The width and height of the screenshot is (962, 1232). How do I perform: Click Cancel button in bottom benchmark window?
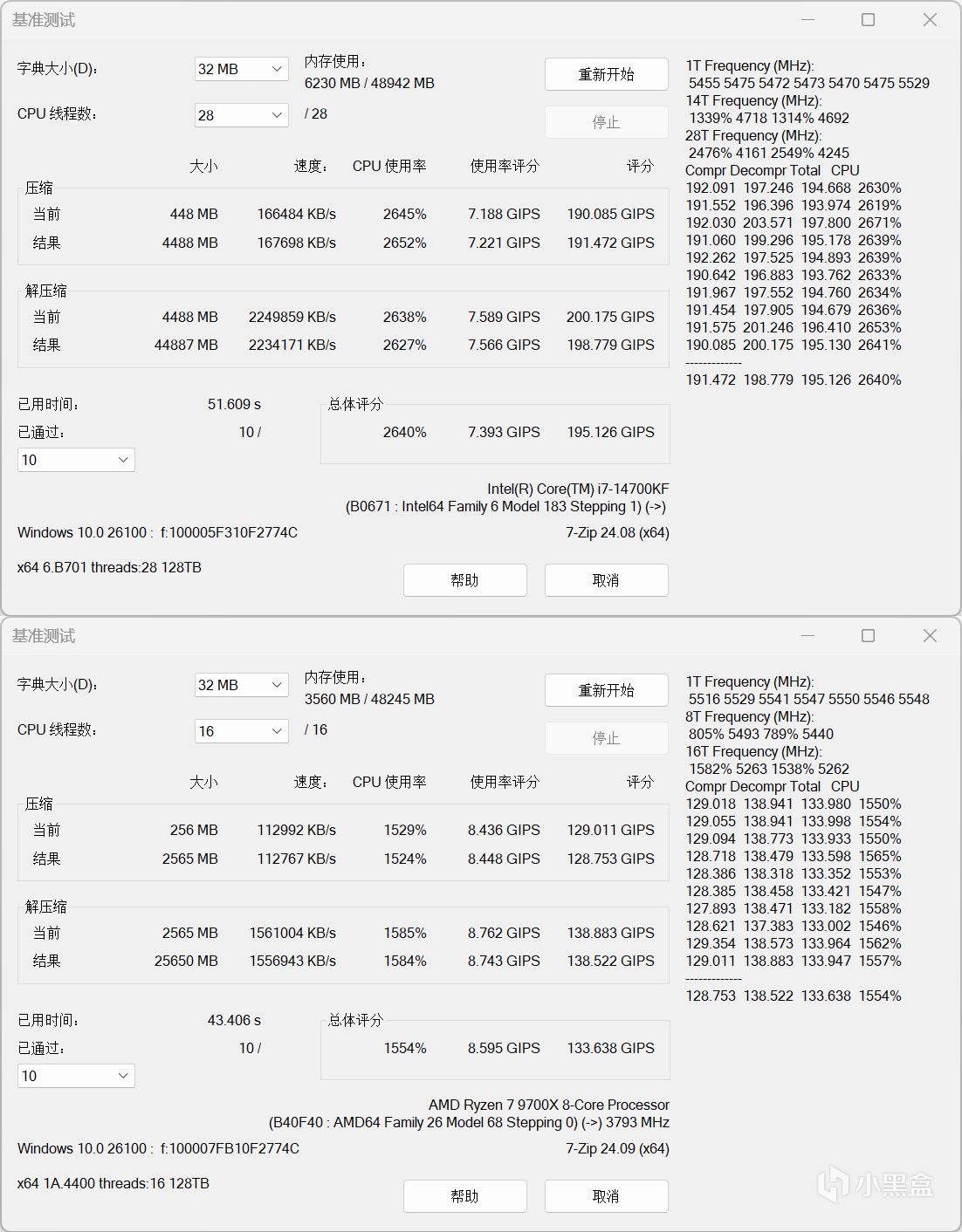[x=607, y=1196]
